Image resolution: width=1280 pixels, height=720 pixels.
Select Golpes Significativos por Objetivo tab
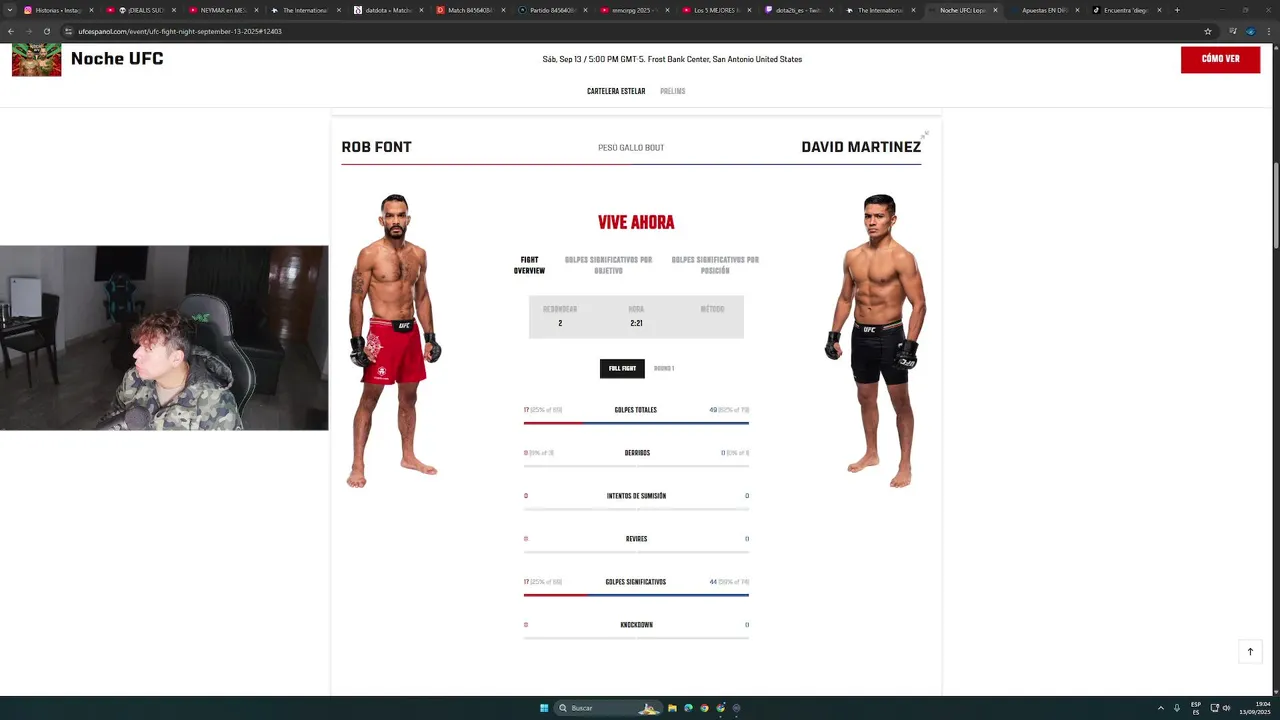(608, 265)
